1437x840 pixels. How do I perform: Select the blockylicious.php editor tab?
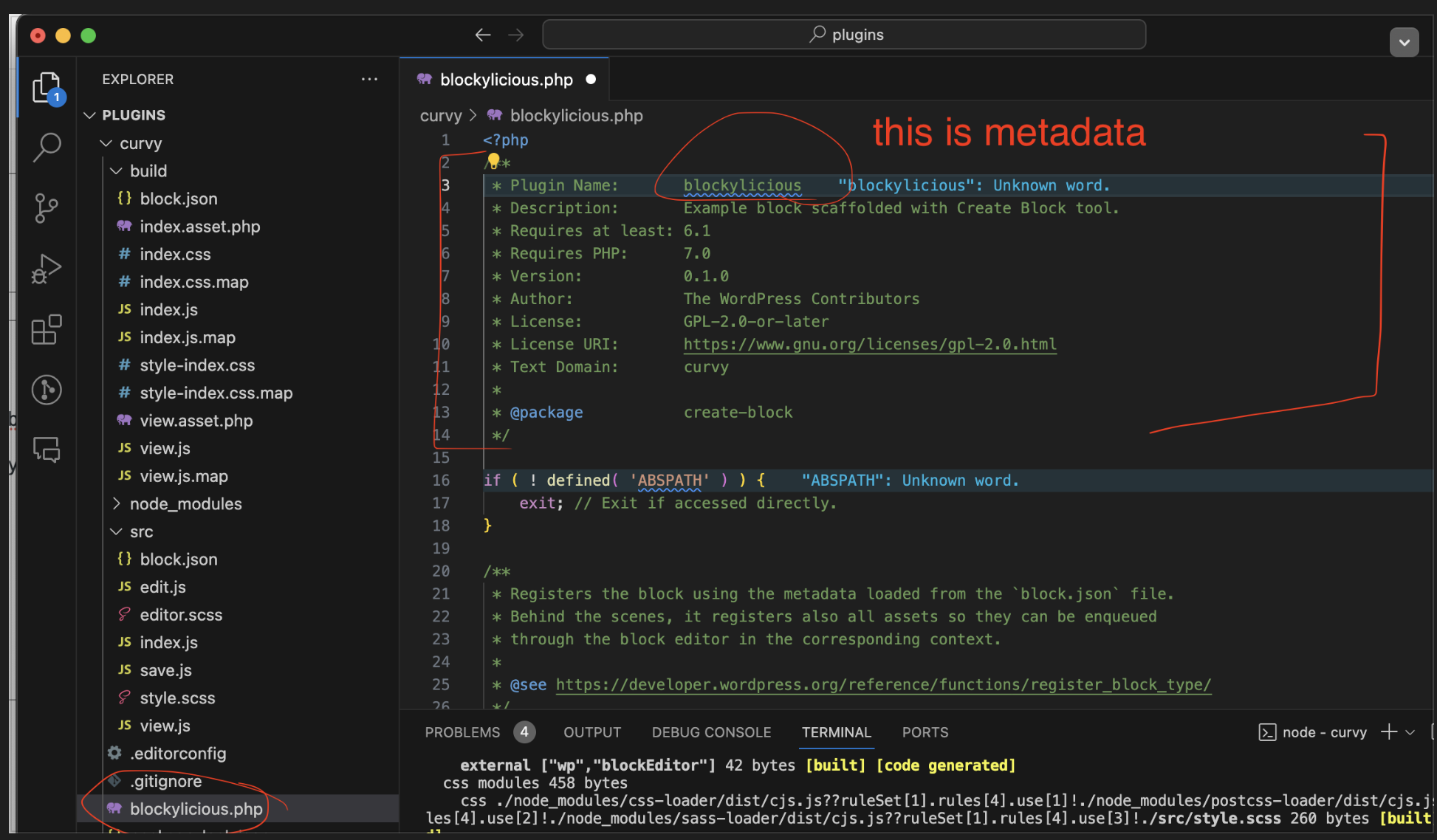[x=504, y=79]
